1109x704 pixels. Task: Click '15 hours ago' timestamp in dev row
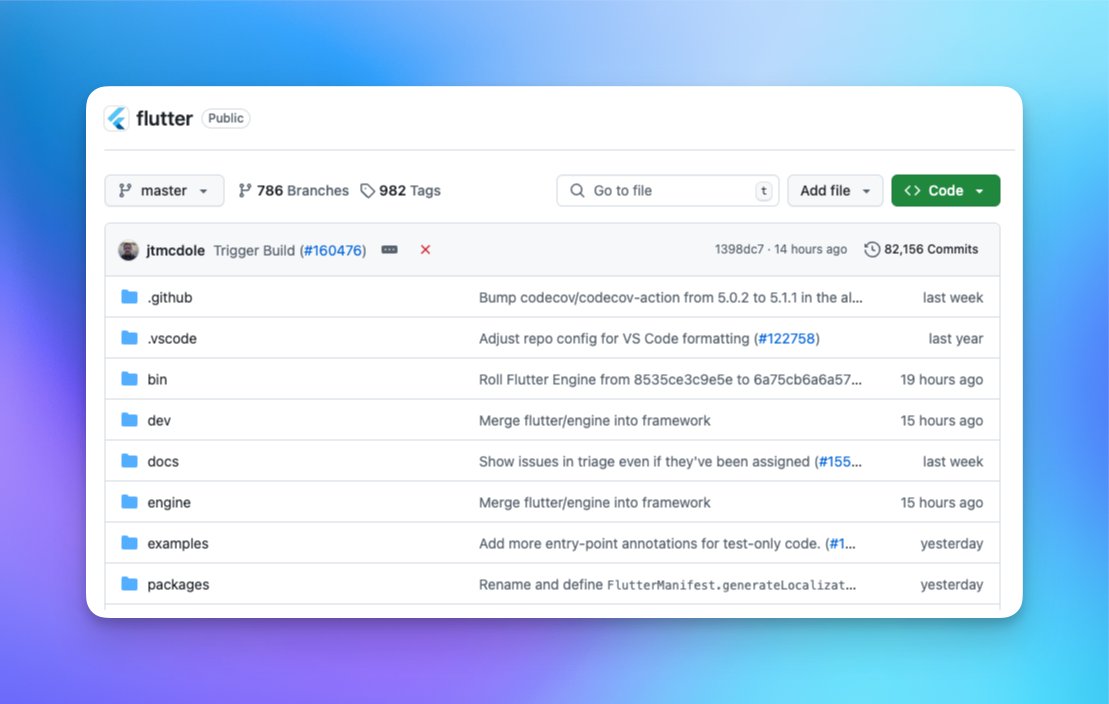pyautogui.click(x=941, y=421)
